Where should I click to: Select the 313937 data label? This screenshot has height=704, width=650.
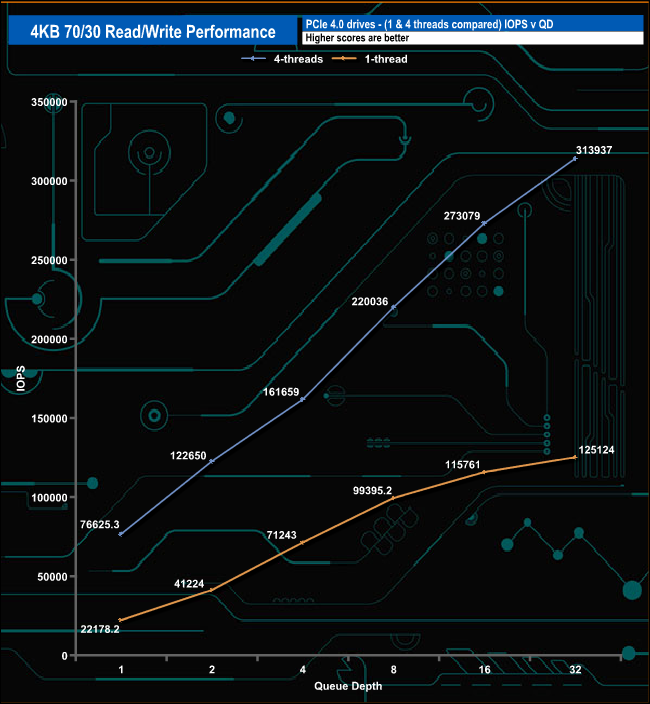(x=594, y=150)
